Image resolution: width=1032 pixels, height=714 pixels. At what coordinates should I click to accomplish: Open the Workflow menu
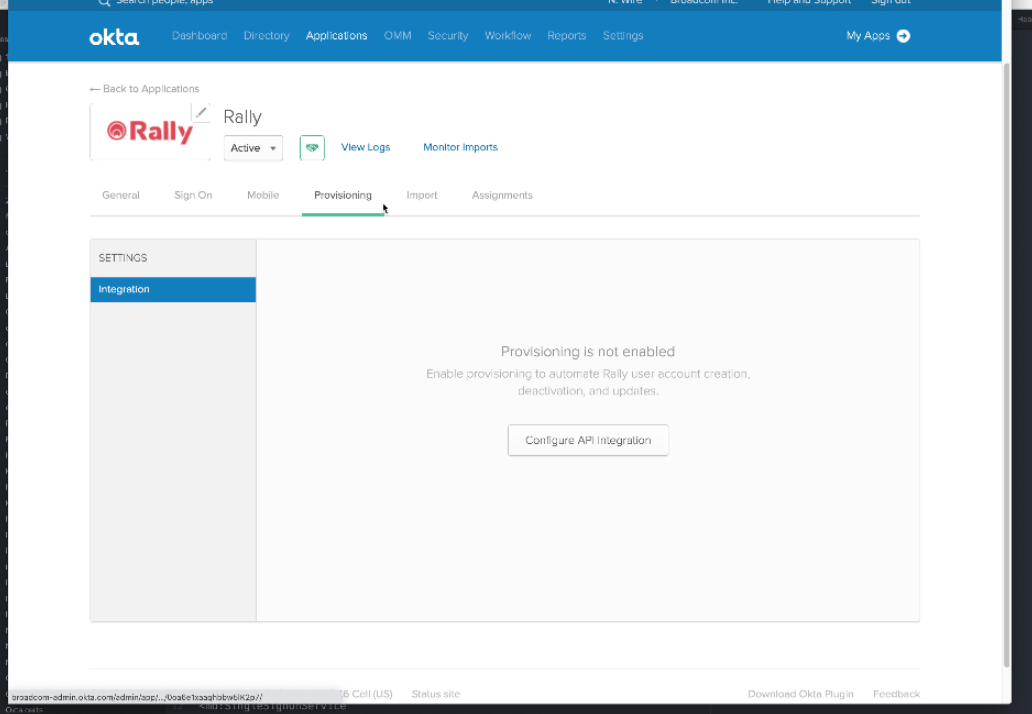coord(507,36)
